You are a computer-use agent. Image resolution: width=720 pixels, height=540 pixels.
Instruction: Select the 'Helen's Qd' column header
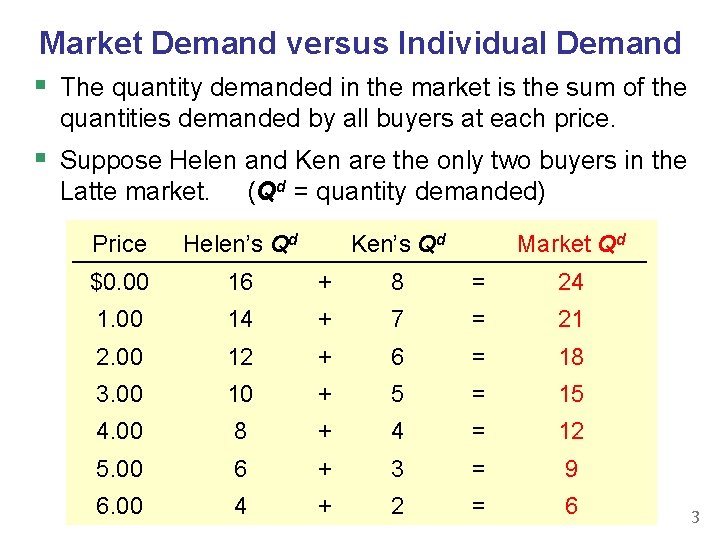[240, 243]
